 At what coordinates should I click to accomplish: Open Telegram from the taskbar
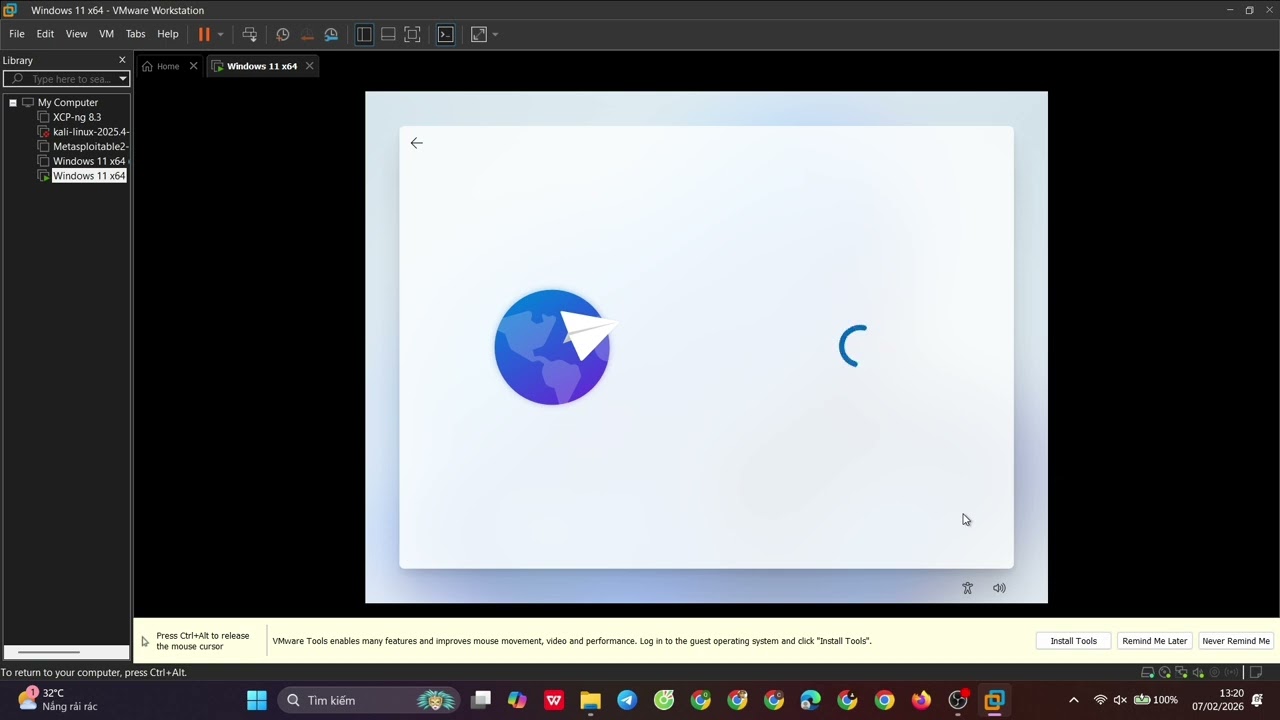(x=627, y=700)
